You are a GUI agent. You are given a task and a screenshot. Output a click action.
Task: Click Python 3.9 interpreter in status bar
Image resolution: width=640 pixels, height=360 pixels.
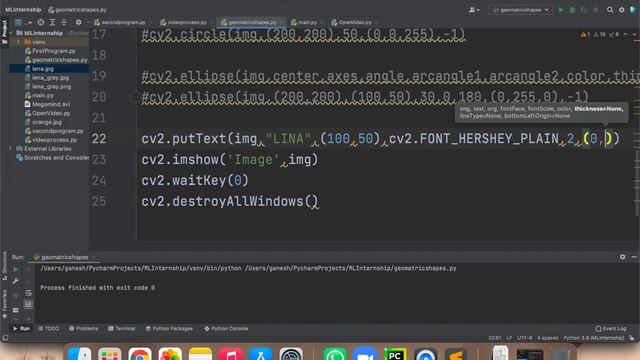pyautogui.click(x=594, y=338)
